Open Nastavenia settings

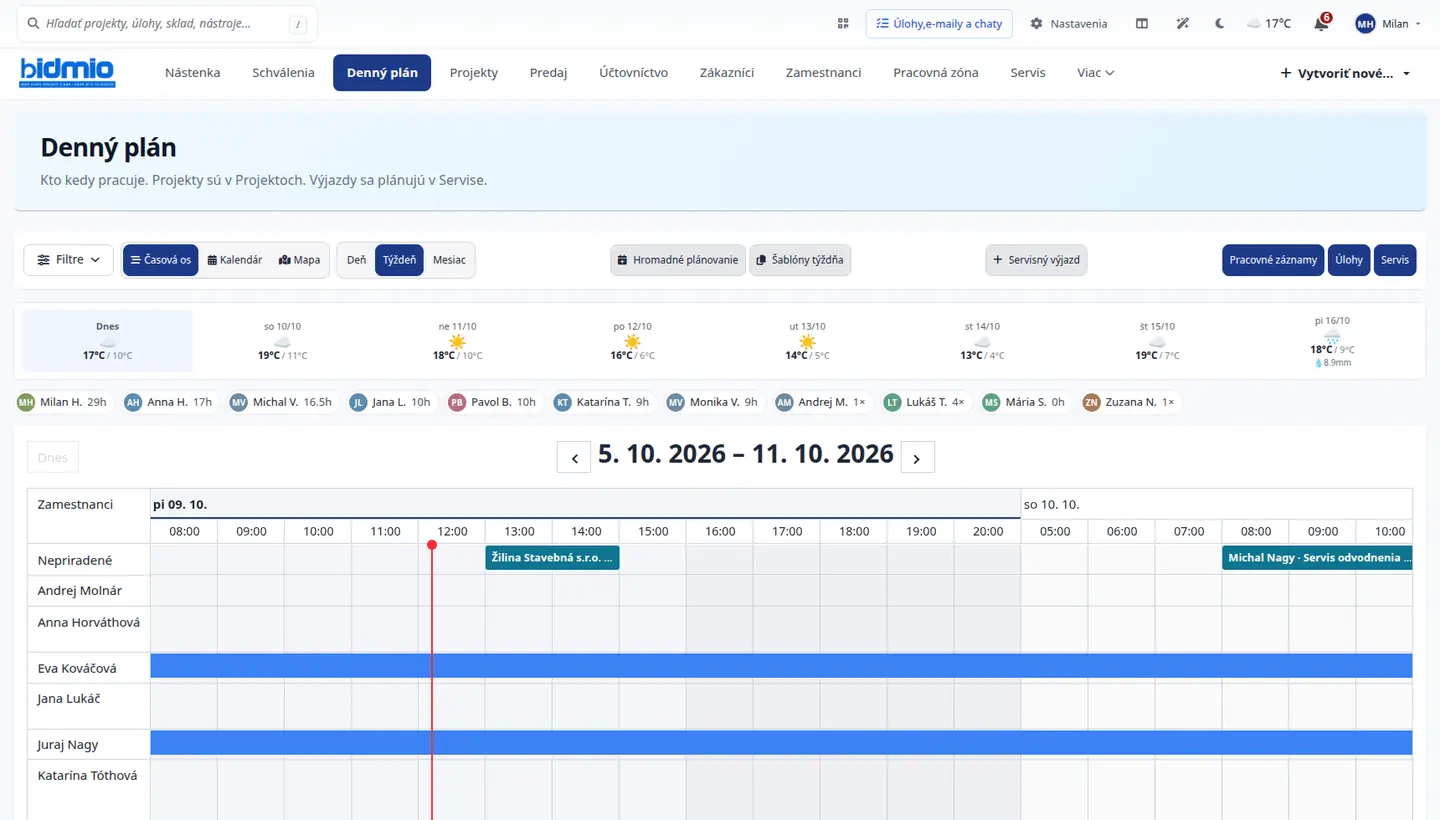pyautogui.click(x=1069, y=23)
